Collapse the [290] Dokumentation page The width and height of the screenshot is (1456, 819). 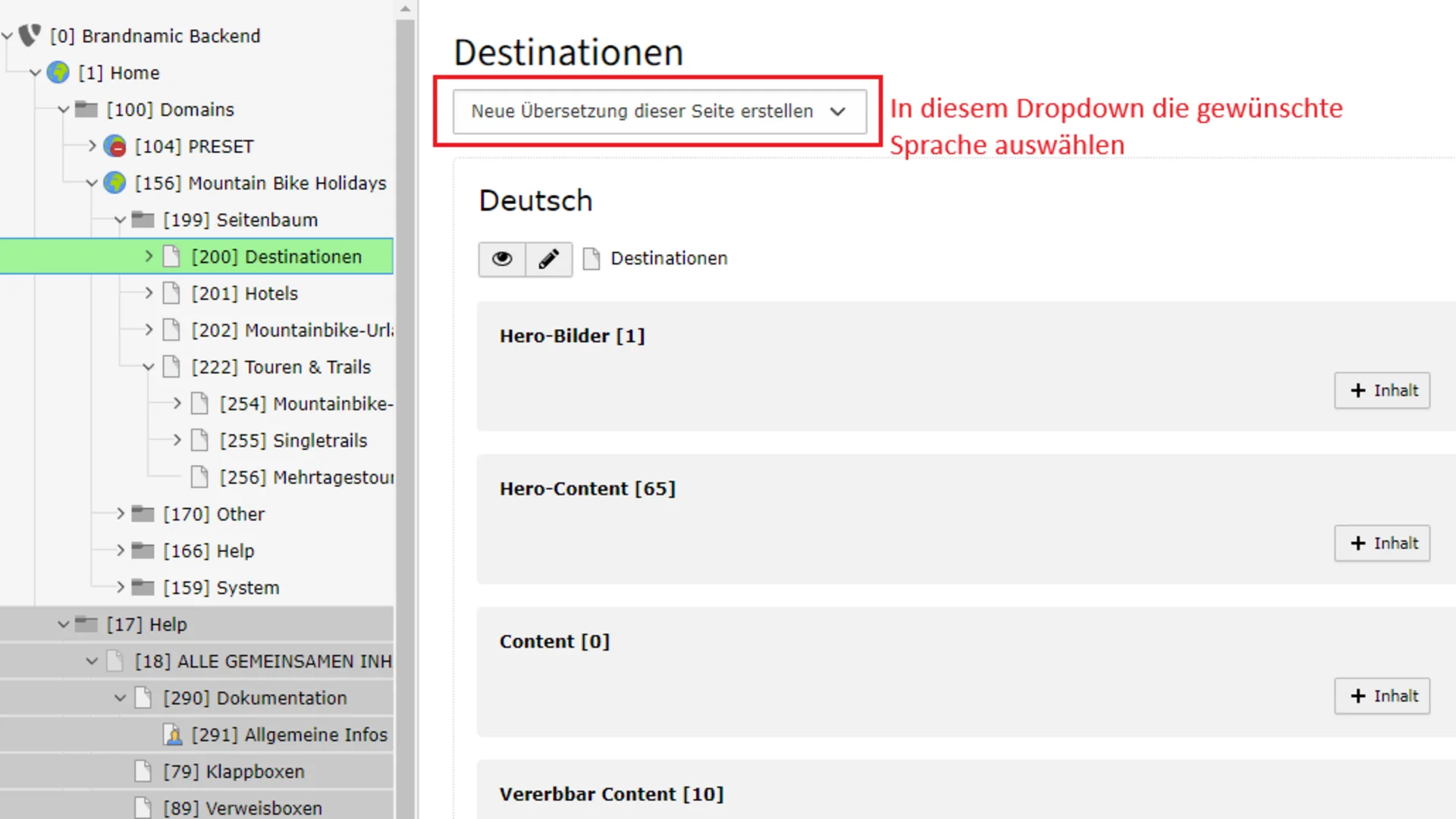point(120,698)
